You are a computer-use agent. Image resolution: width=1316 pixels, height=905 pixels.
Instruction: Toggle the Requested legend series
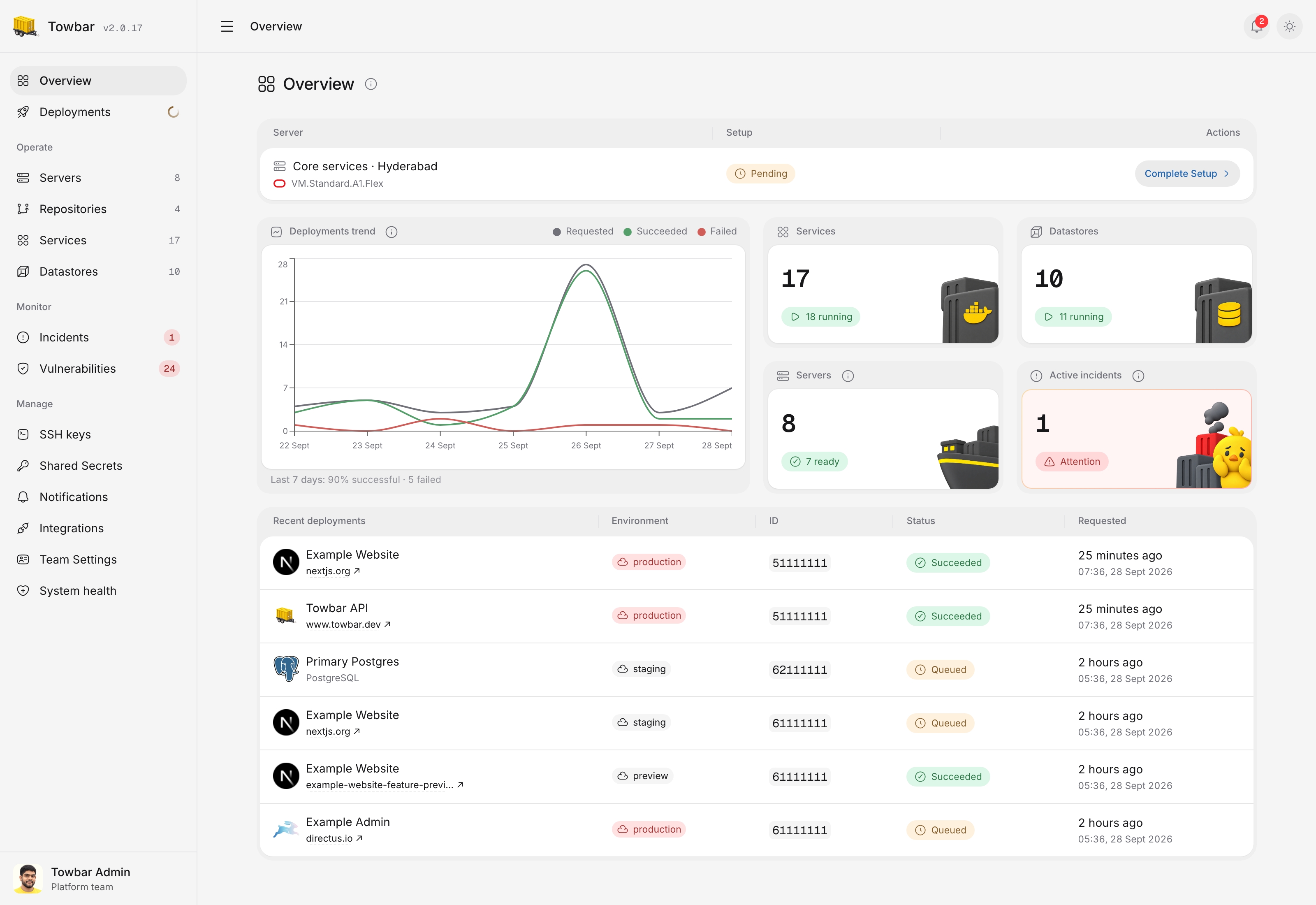coord(583,231)
